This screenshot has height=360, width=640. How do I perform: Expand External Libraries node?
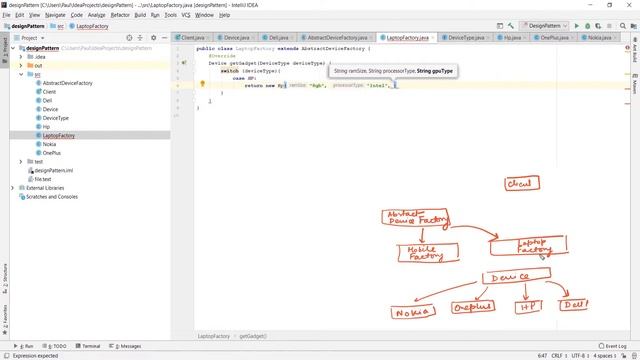(13, 188)
